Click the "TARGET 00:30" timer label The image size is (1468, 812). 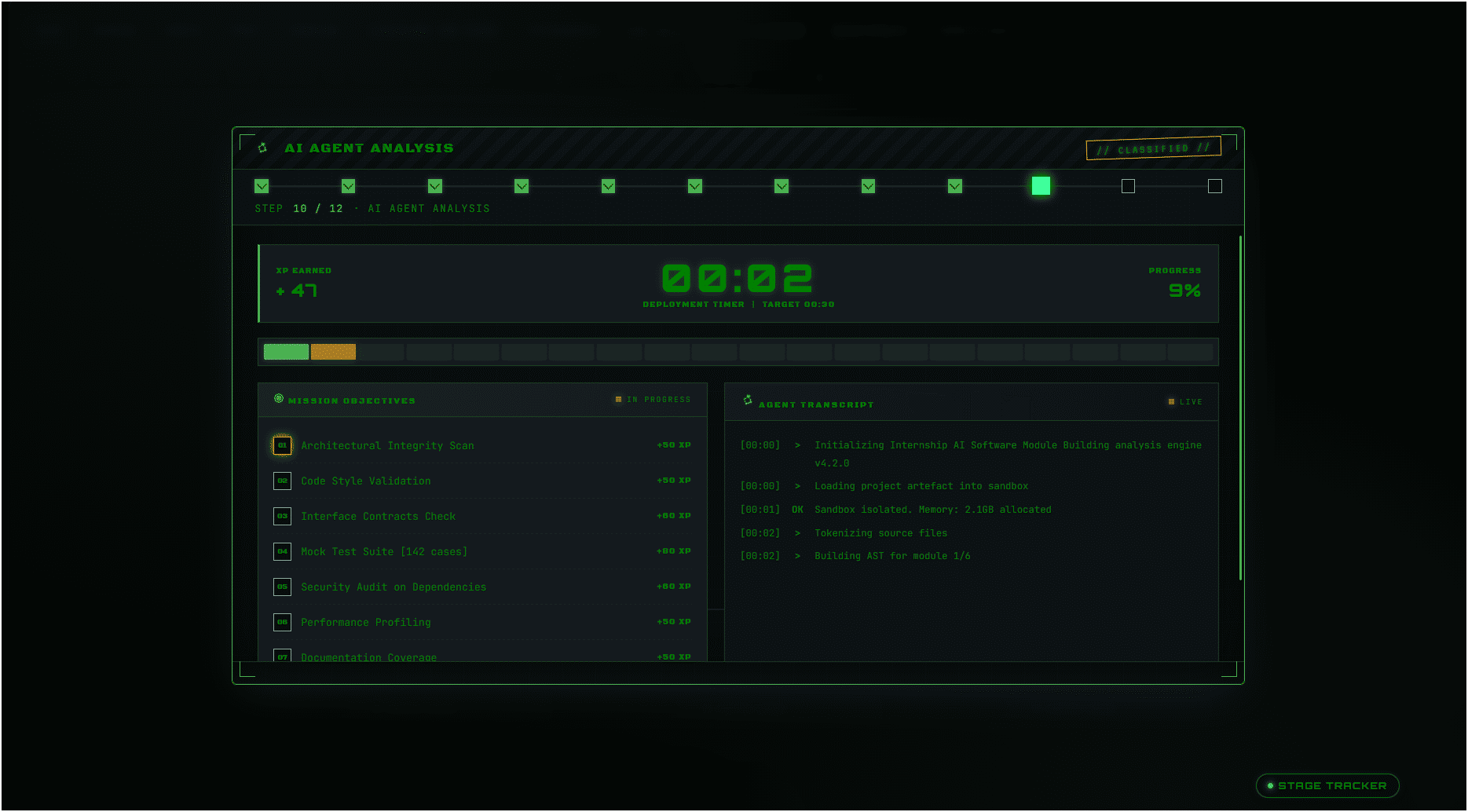click(x=799, y=304)
